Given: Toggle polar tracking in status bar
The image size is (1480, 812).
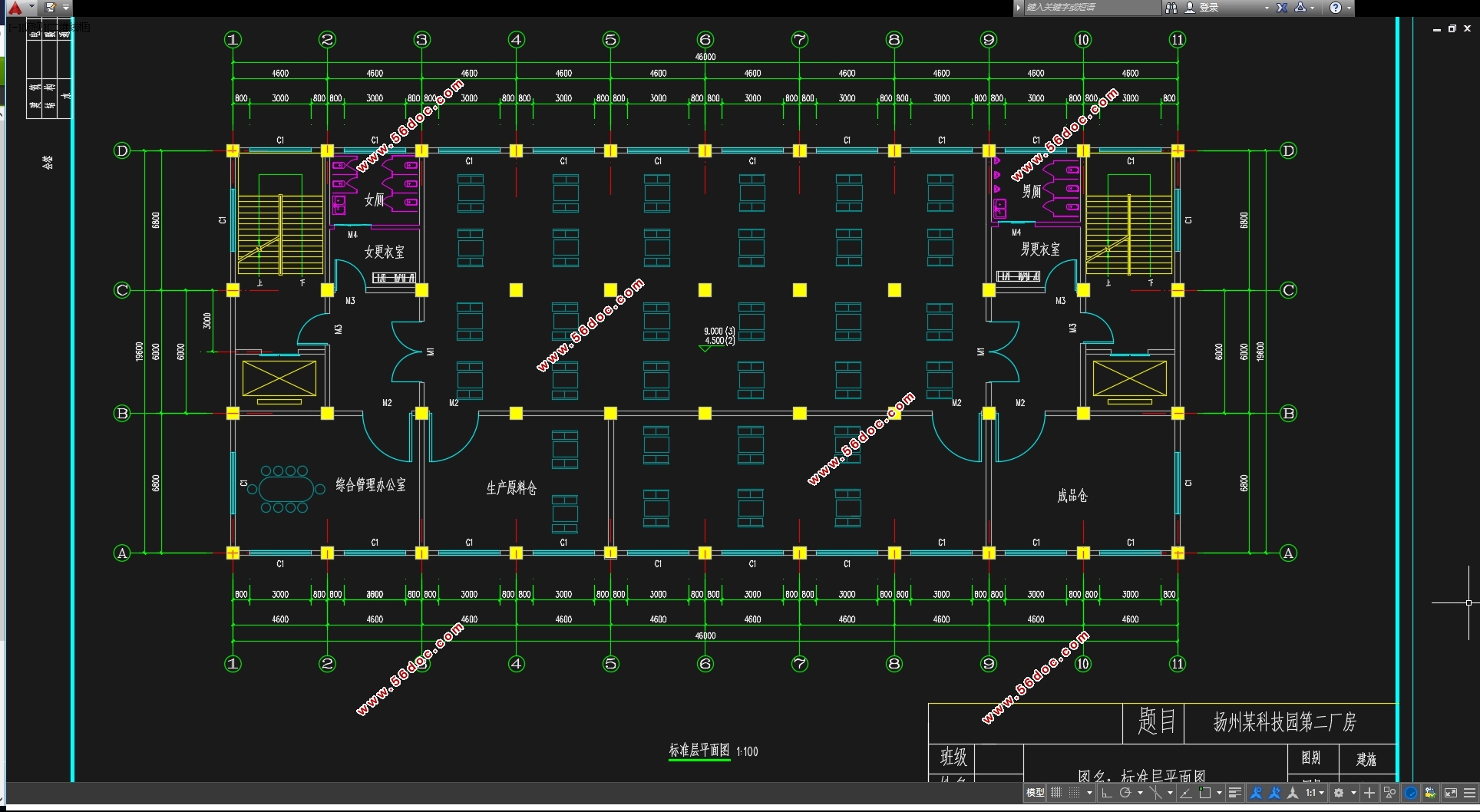Looking at the screenshot, I should coord(1125,793).
